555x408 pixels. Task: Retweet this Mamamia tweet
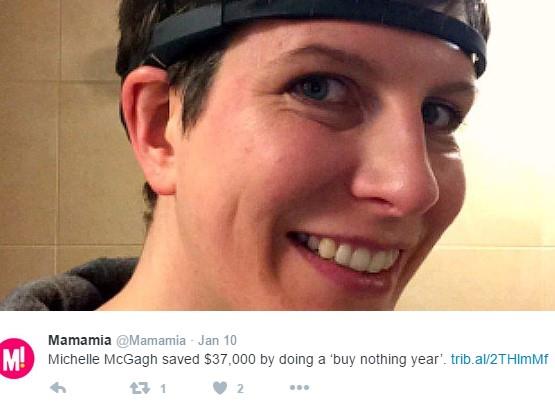(x=139, y=389)
